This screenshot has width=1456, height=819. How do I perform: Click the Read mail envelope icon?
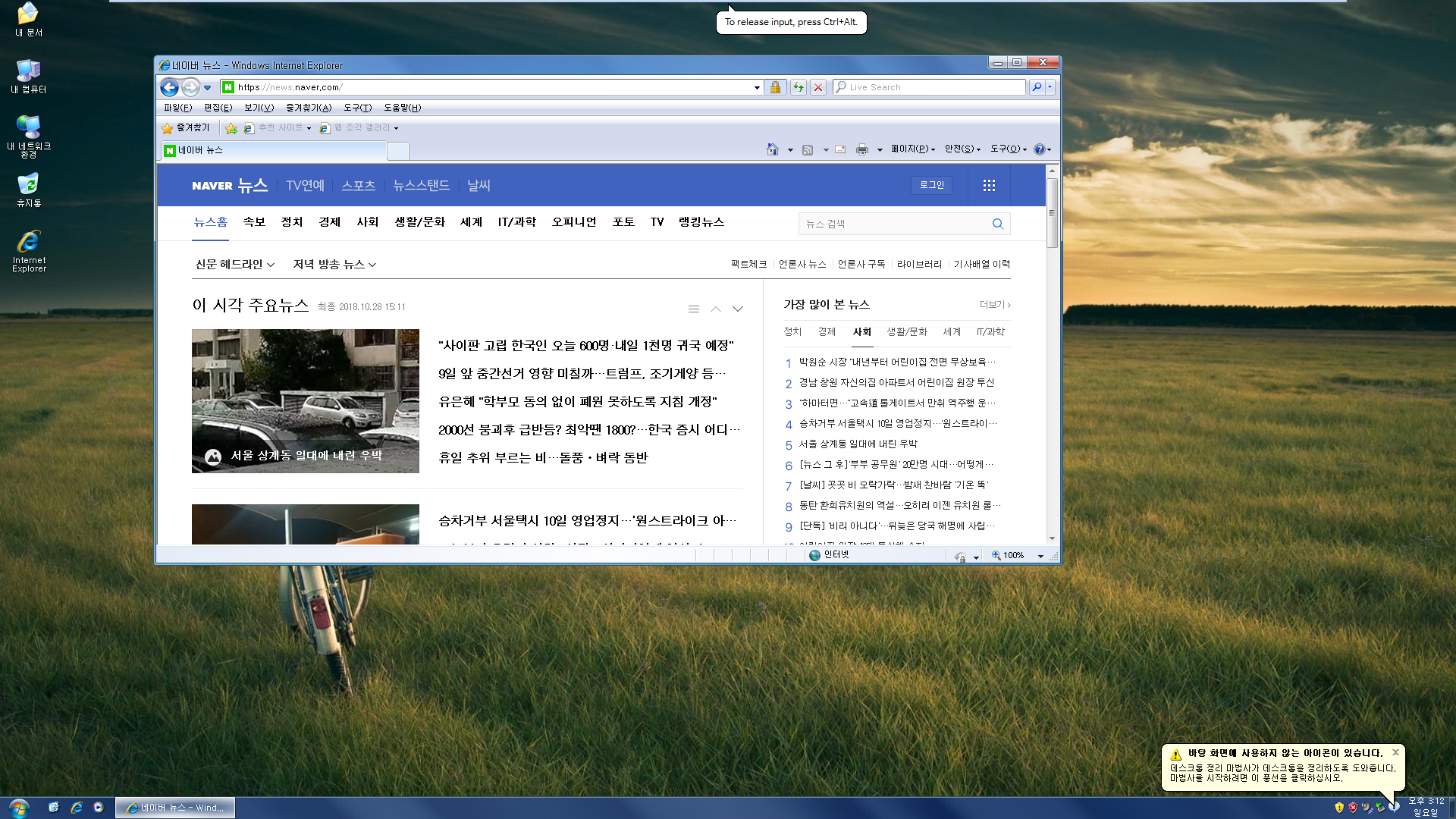(x=840, y=149)
